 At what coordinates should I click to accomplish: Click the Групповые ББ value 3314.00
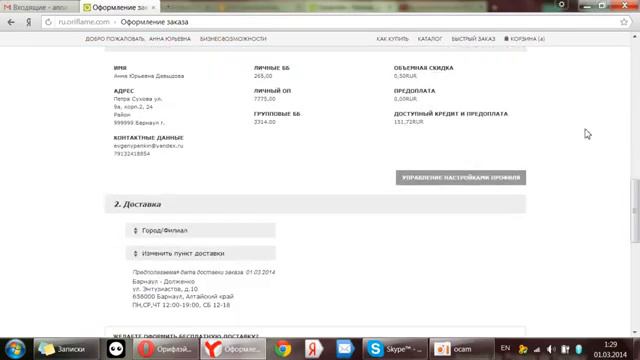click(264, 122)
